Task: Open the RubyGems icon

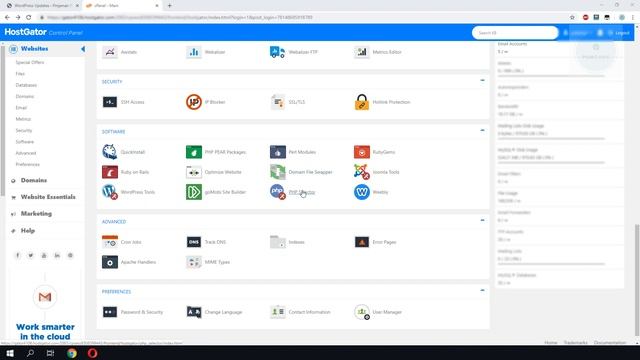Action: tap(362, 152)
